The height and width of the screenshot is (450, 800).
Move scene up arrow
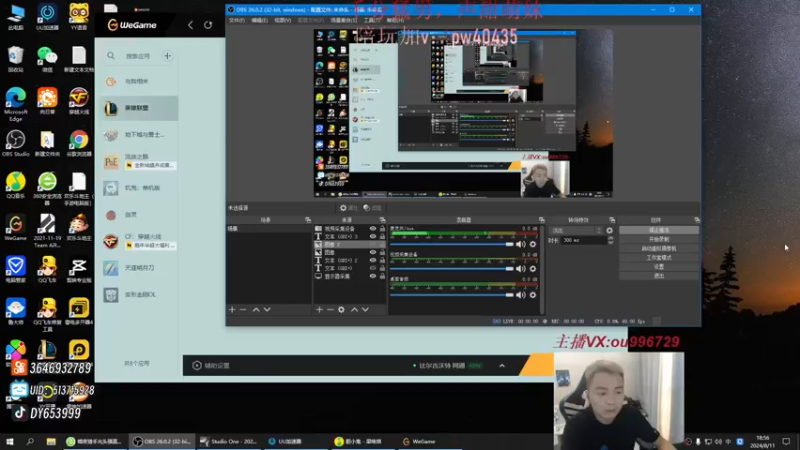click(x=256, y=309)
